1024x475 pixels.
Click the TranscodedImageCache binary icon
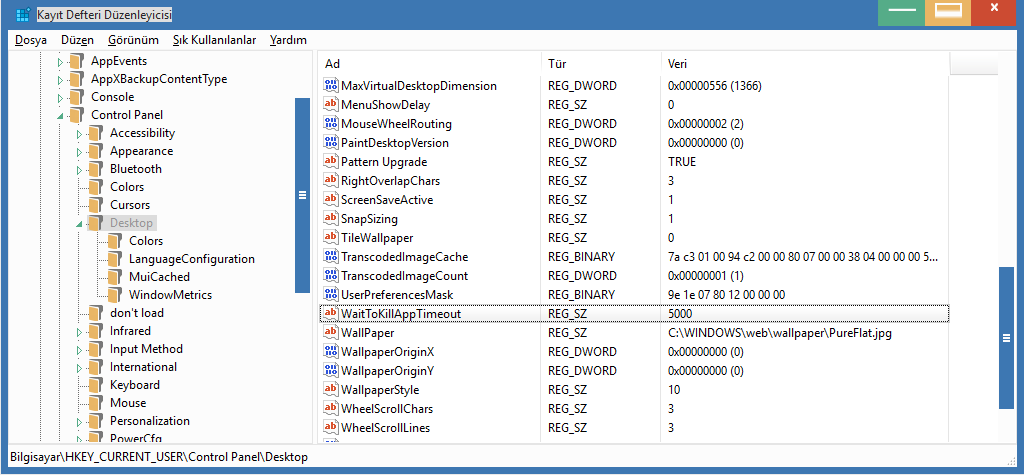(331, 257)
